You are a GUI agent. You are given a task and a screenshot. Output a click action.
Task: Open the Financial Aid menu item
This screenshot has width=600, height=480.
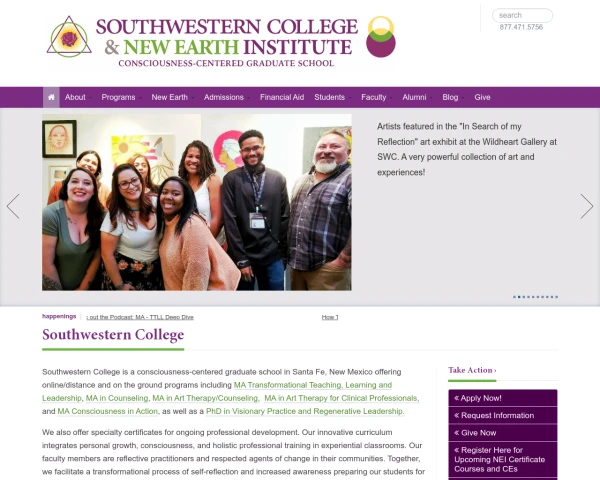click(x=282, y=97)
